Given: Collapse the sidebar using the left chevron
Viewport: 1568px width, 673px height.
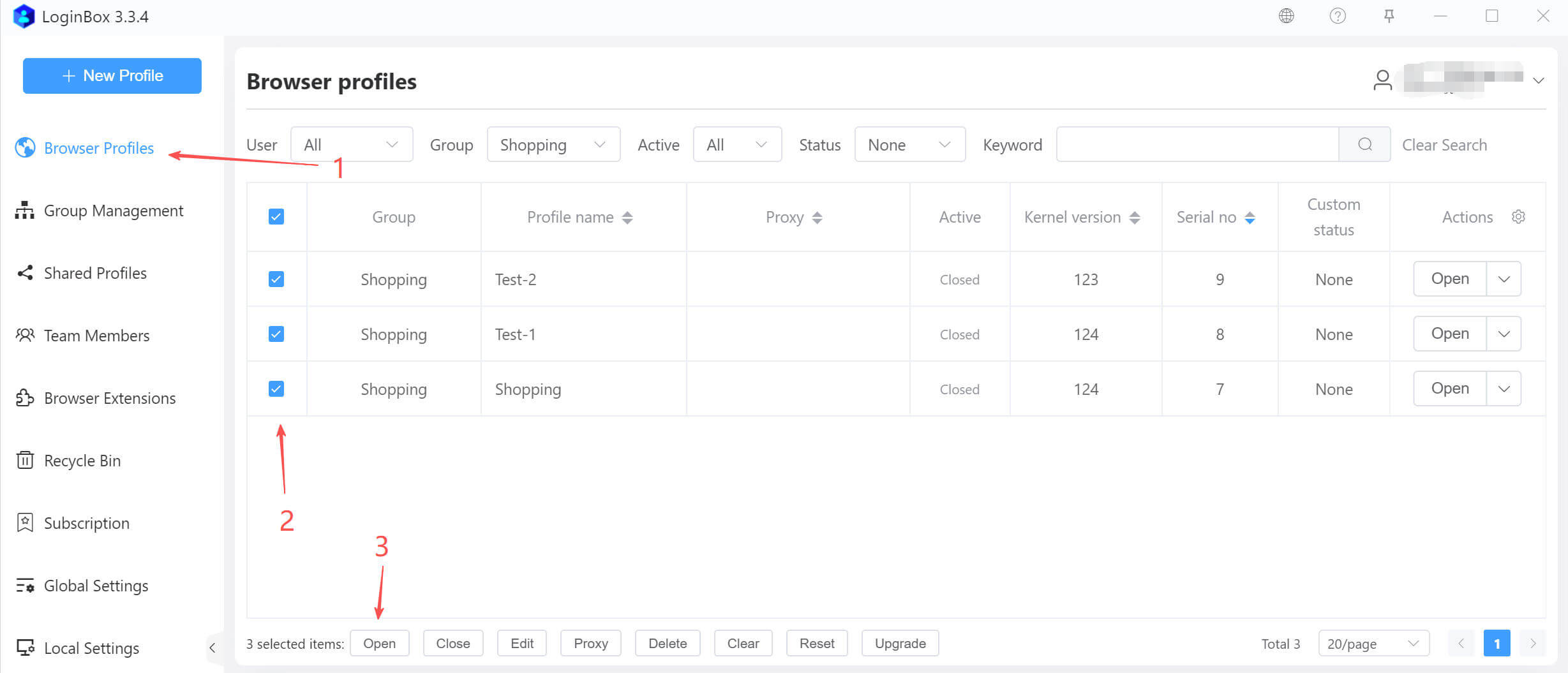Looking at the screenshot, I should pyautogui.click(x=213, y=648).
